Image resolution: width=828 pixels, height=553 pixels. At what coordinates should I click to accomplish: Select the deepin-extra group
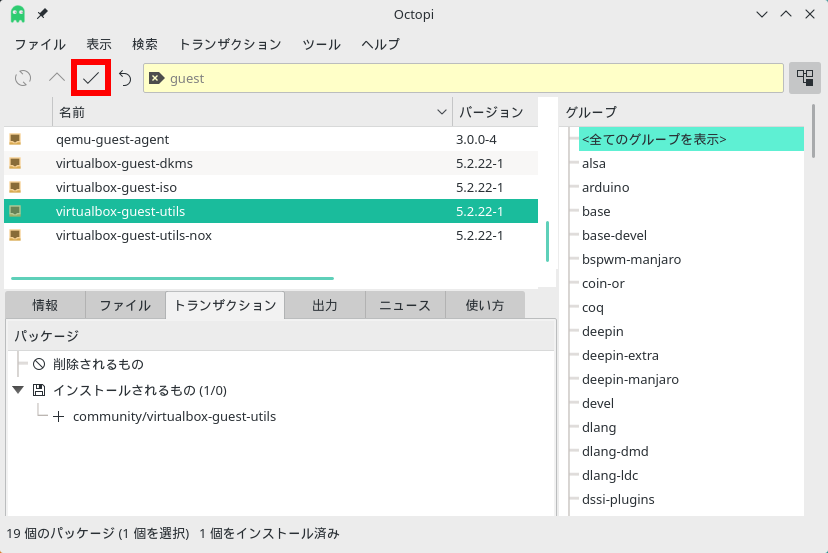tap(620, 355)
